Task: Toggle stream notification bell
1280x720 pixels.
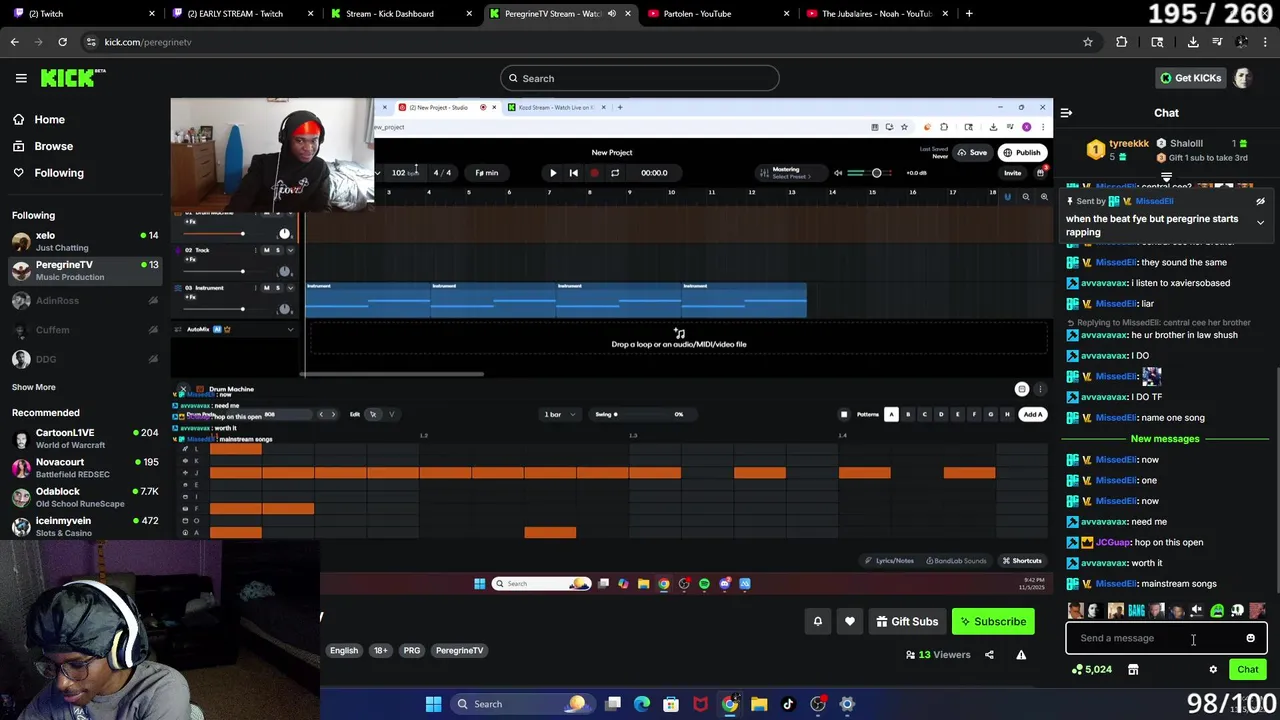Action: coord(817,622)
